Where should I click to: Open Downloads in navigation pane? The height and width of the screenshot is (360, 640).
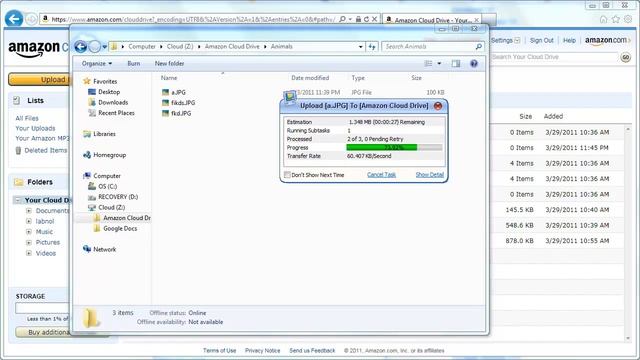point(108,102)
